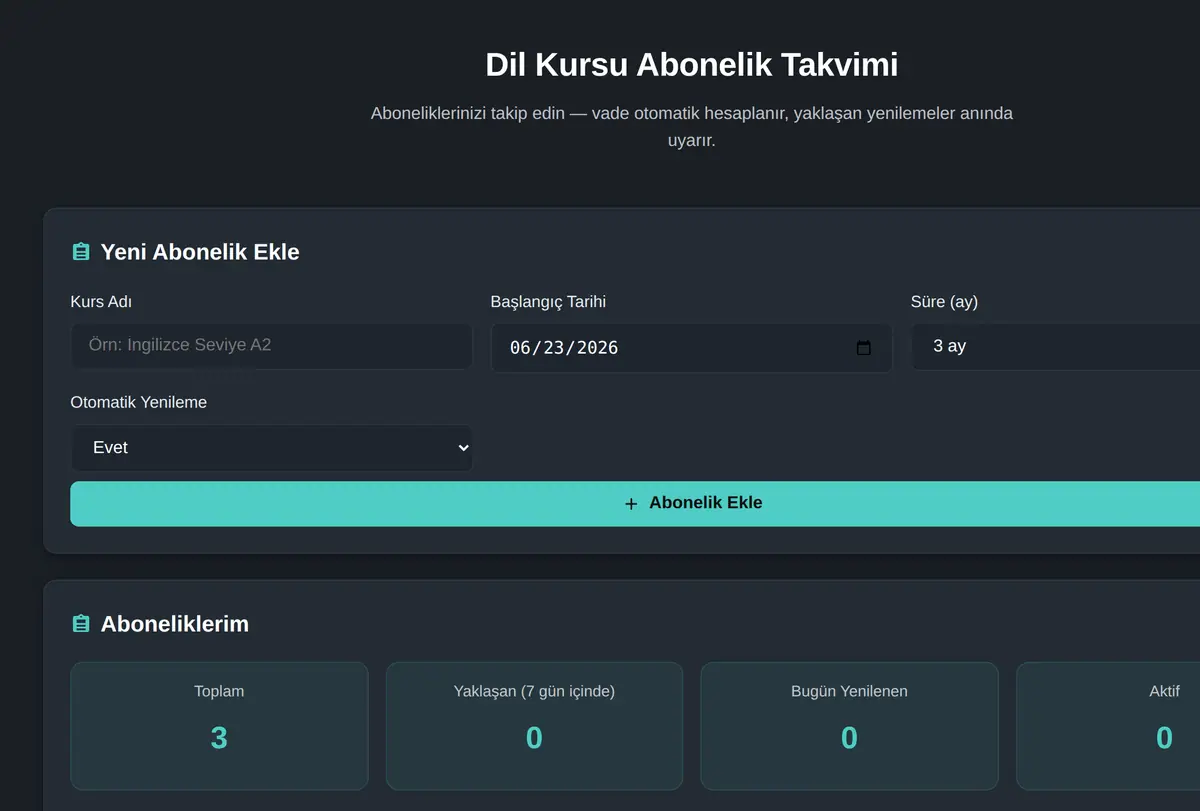The width and height of the screenshot is (1200, 811).
Task: Focus the Kurs Adı text field
Action: pyautogui.click(x=271, y=346)
